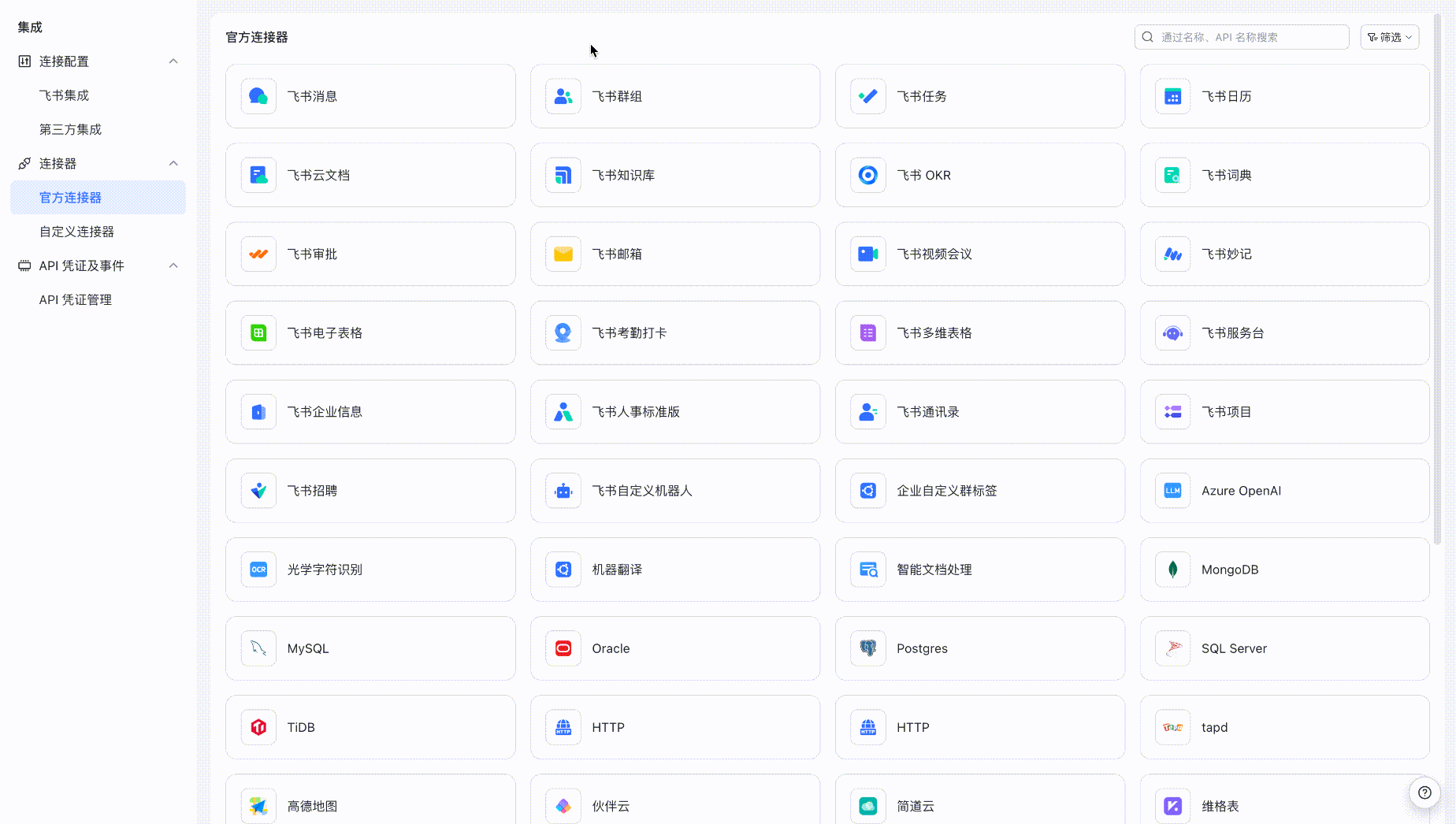This screenshot has height=824, width=1456.
Task: Click the 连接配置 sidebar heading
Action: point(64,61)
